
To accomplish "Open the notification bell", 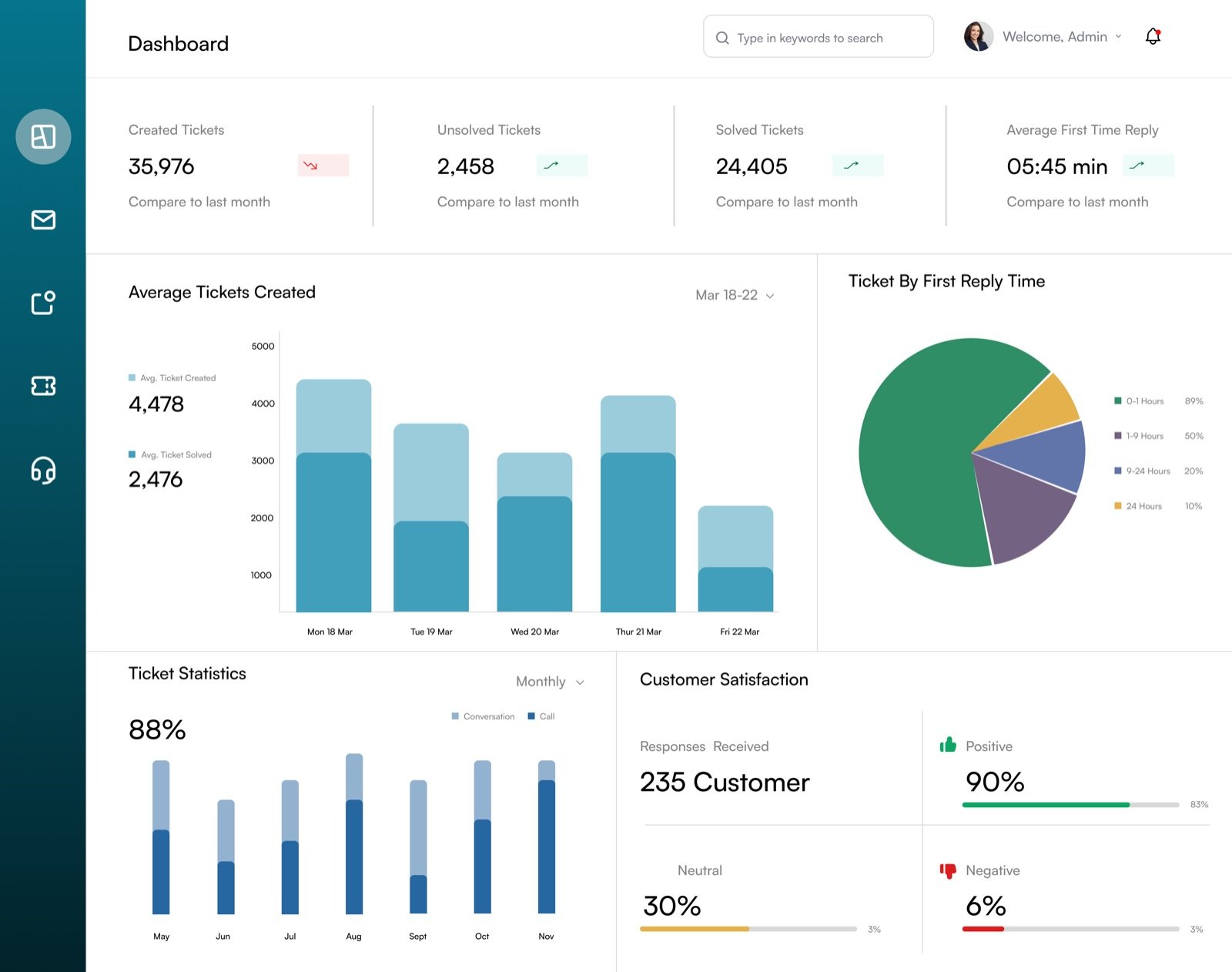I will (1153, 36).
